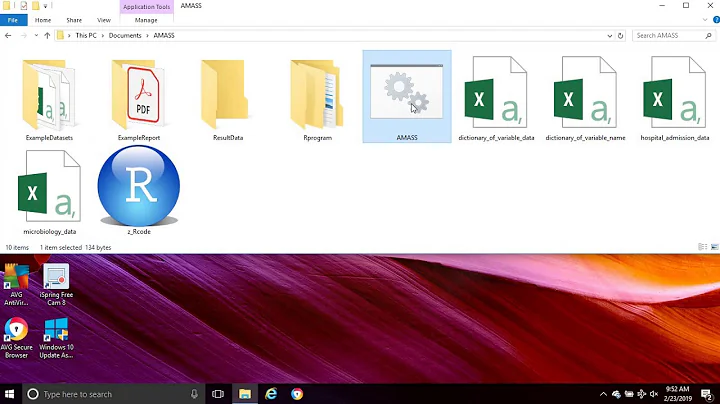Click File Explorer taskbar icon

click(245, 394)
